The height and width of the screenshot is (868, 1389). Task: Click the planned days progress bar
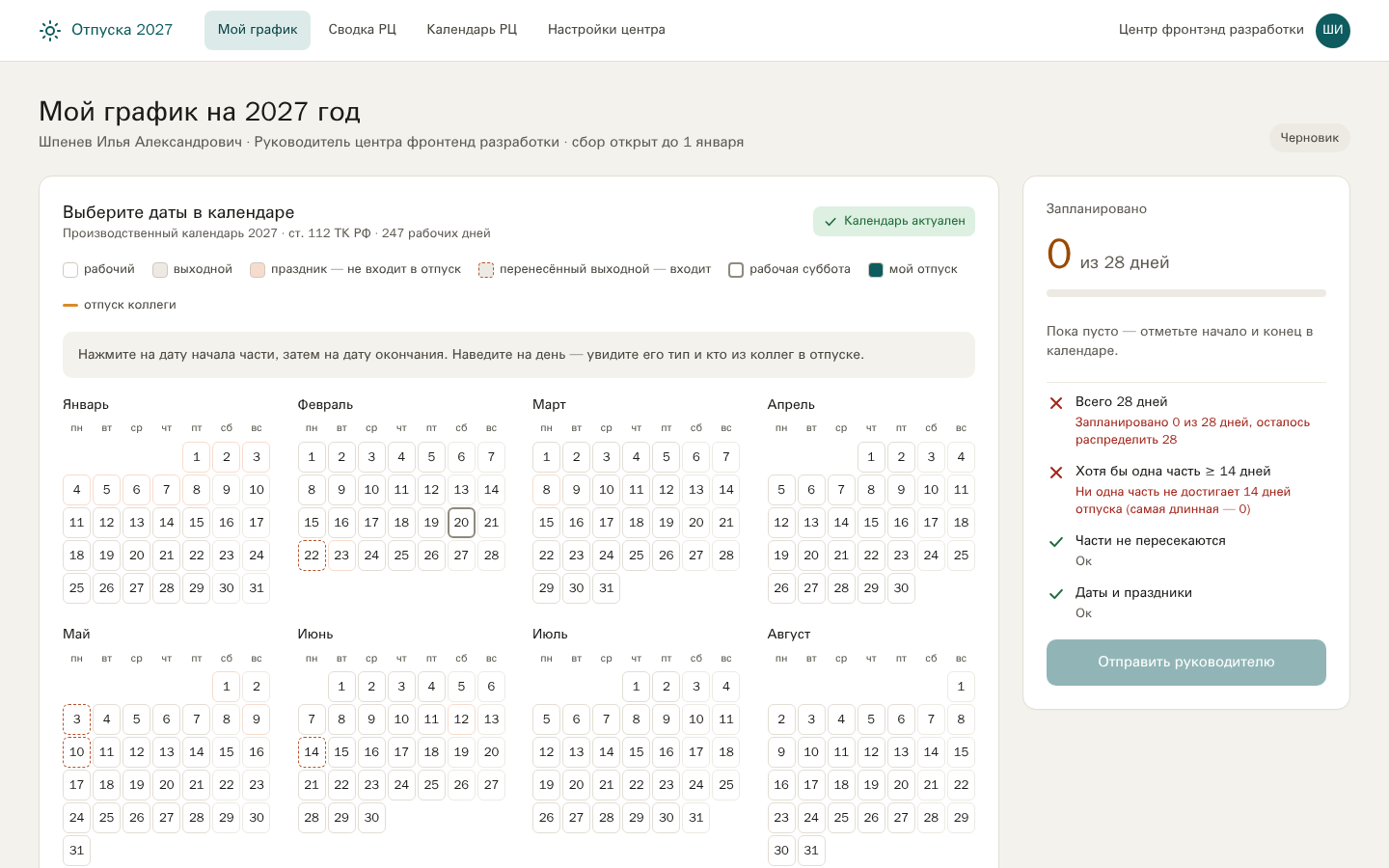click(x=1186, y=293)
